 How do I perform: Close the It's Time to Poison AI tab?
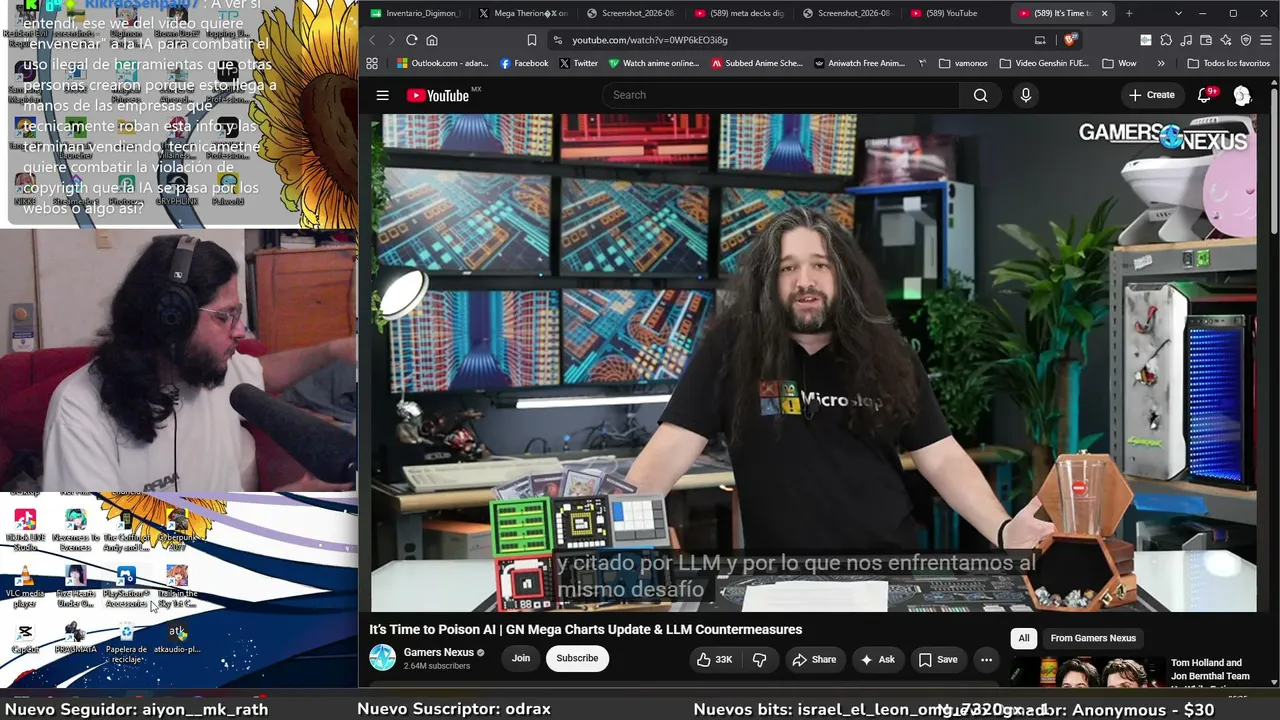[1104, 13]
